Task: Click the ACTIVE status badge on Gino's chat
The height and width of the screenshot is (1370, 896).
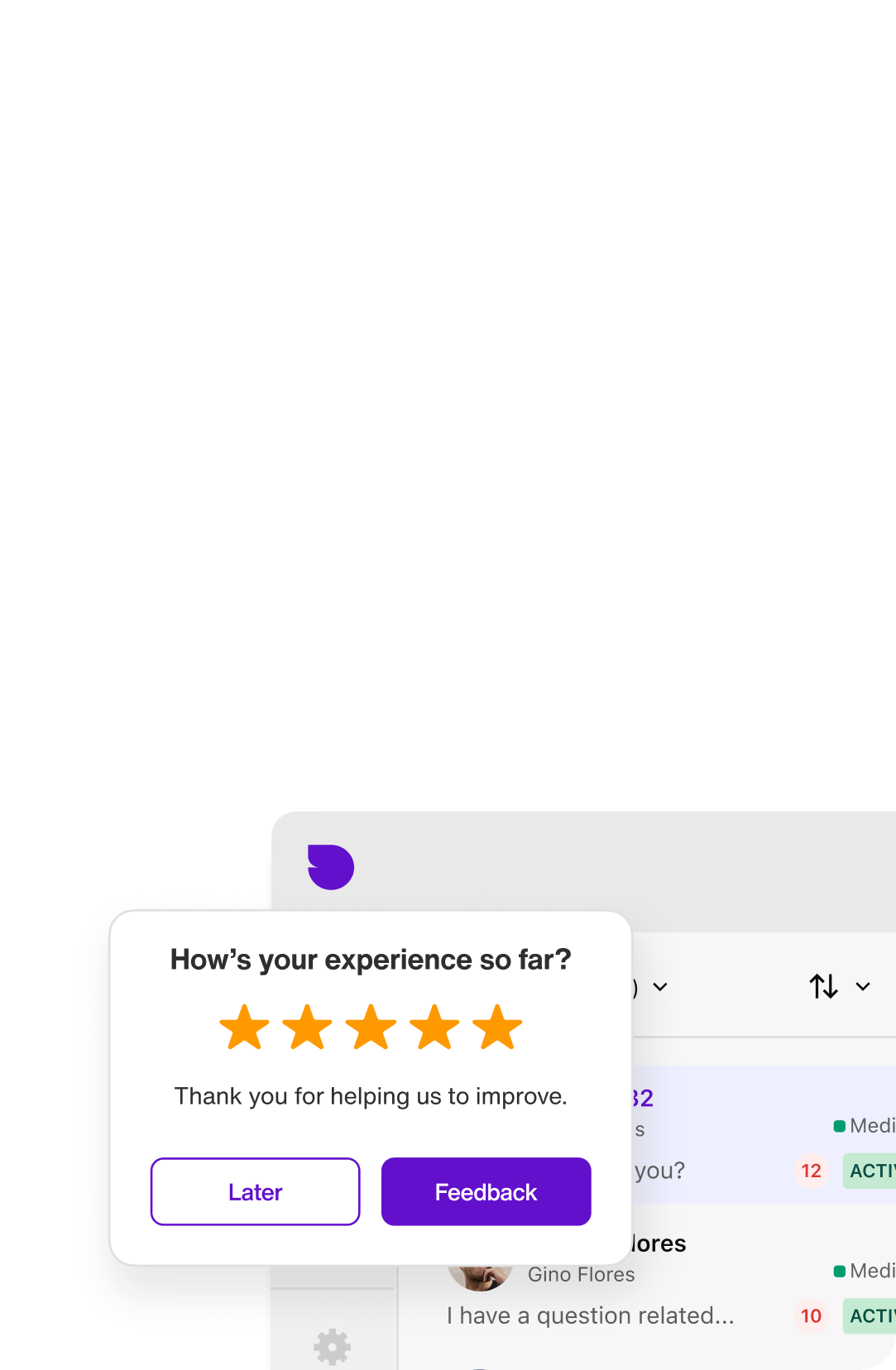Action: pos(873,1315)
